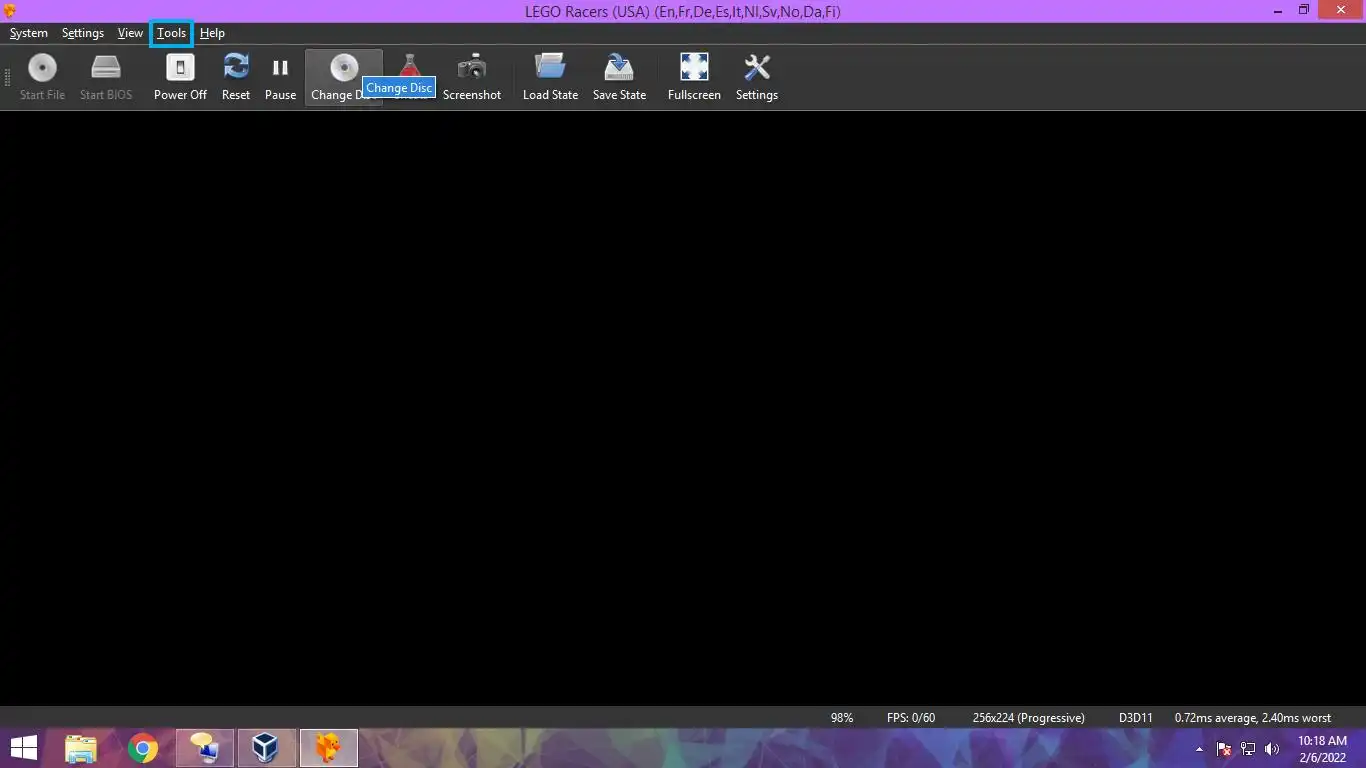Click the DuckStation icon in title bar
The image size is (1366, 768).
tap(10, 11)
